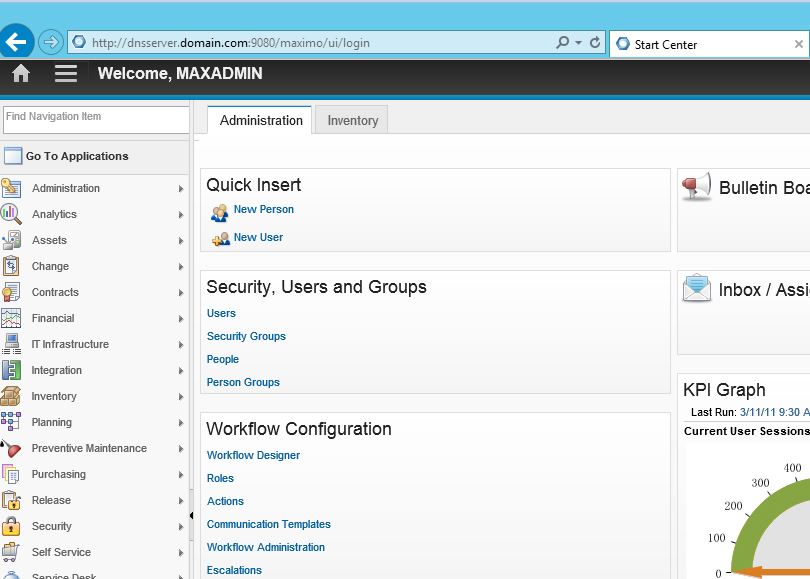Collapse the side navigation panel handle
This screenshot has height=579, width=810.
pos(191,515)
